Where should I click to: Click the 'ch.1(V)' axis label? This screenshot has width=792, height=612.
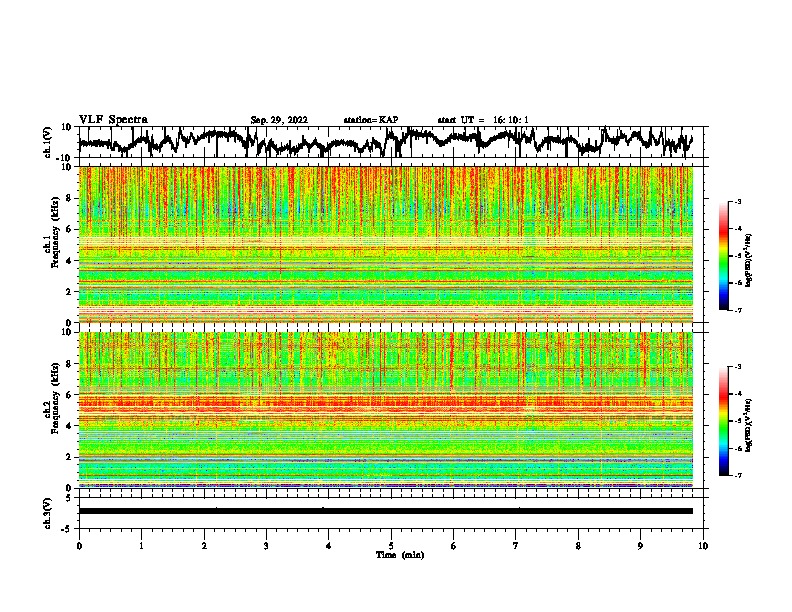(x=48, y=142)
